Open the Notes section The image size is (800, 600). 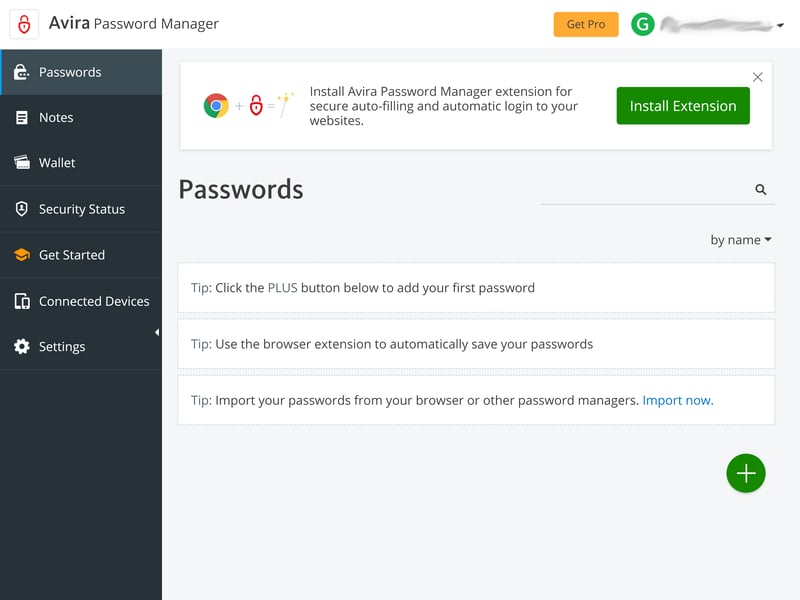coord(81,117)
